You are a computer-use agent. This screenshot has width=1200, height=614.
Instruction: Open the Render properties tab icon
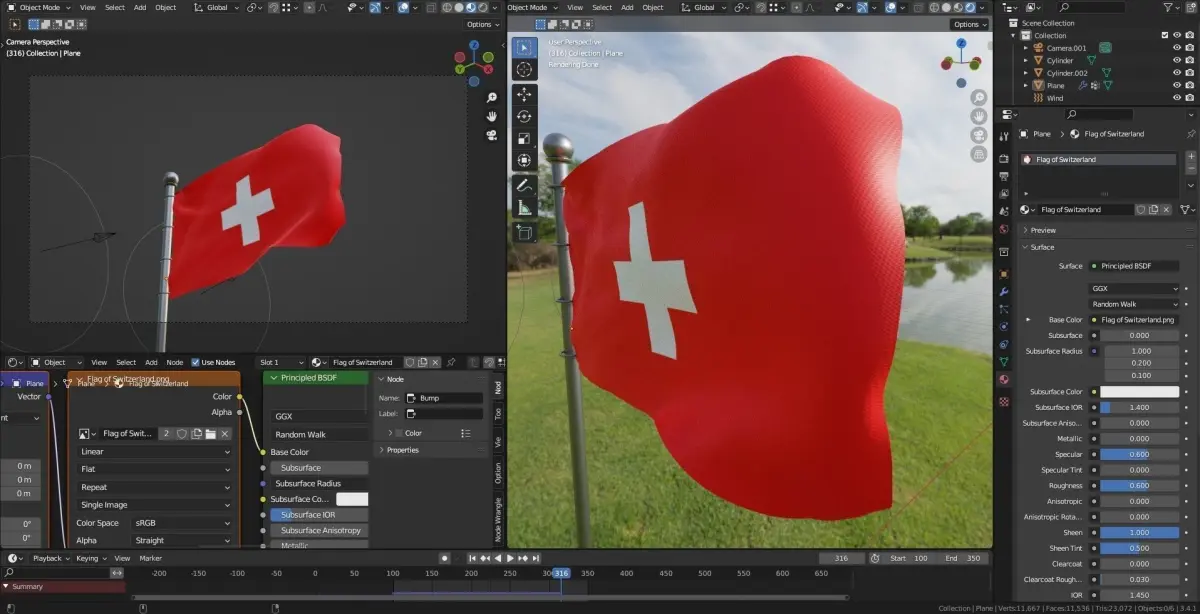point(1004,159)
